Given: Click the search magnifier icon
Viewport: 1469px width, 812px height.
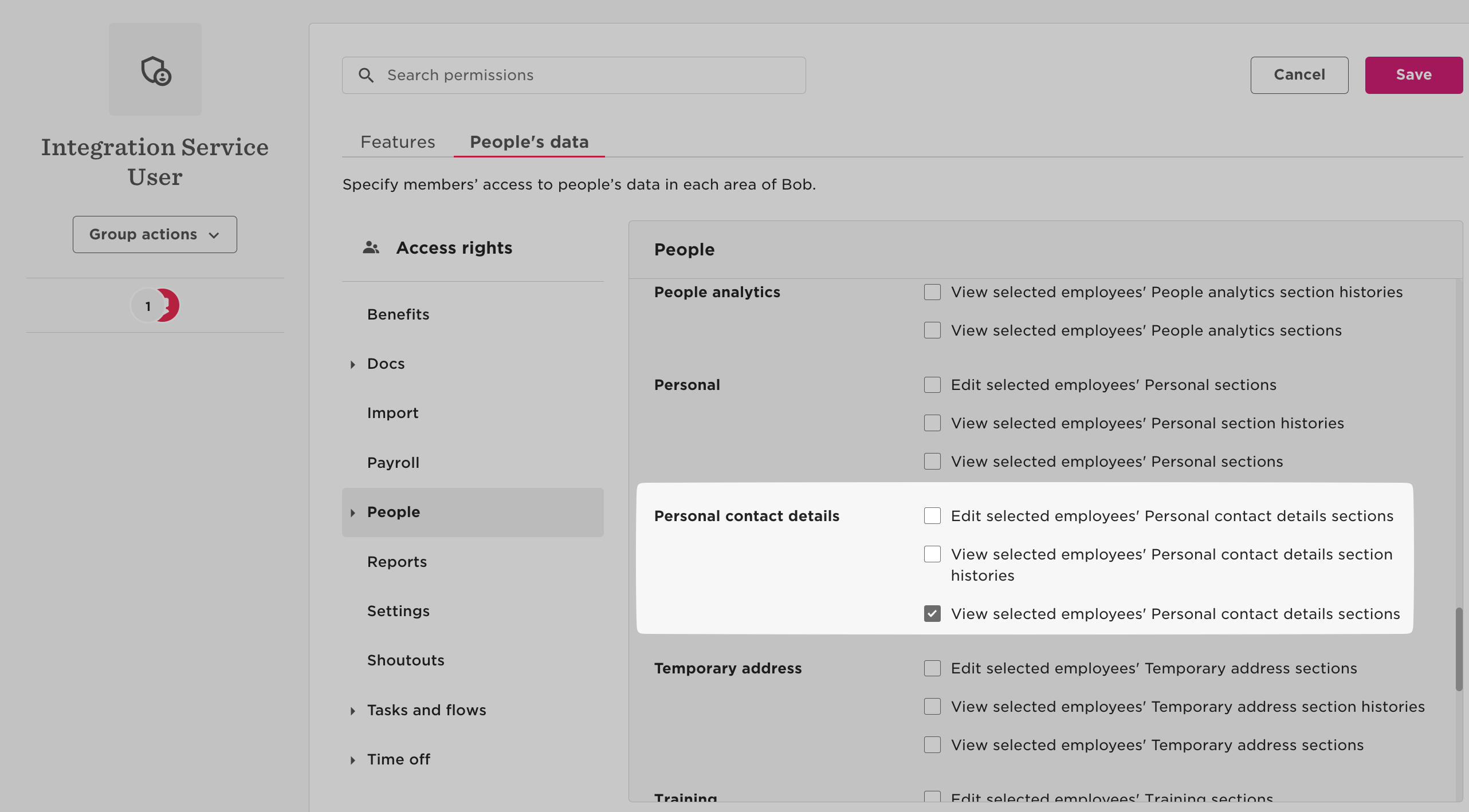Looking at the screenshot, I should point(366,75).
